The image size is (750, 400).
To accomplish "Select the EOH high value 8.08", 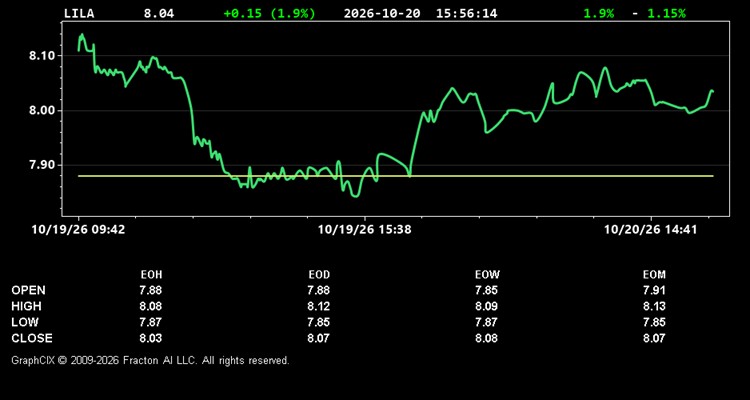I will [151, 306].
